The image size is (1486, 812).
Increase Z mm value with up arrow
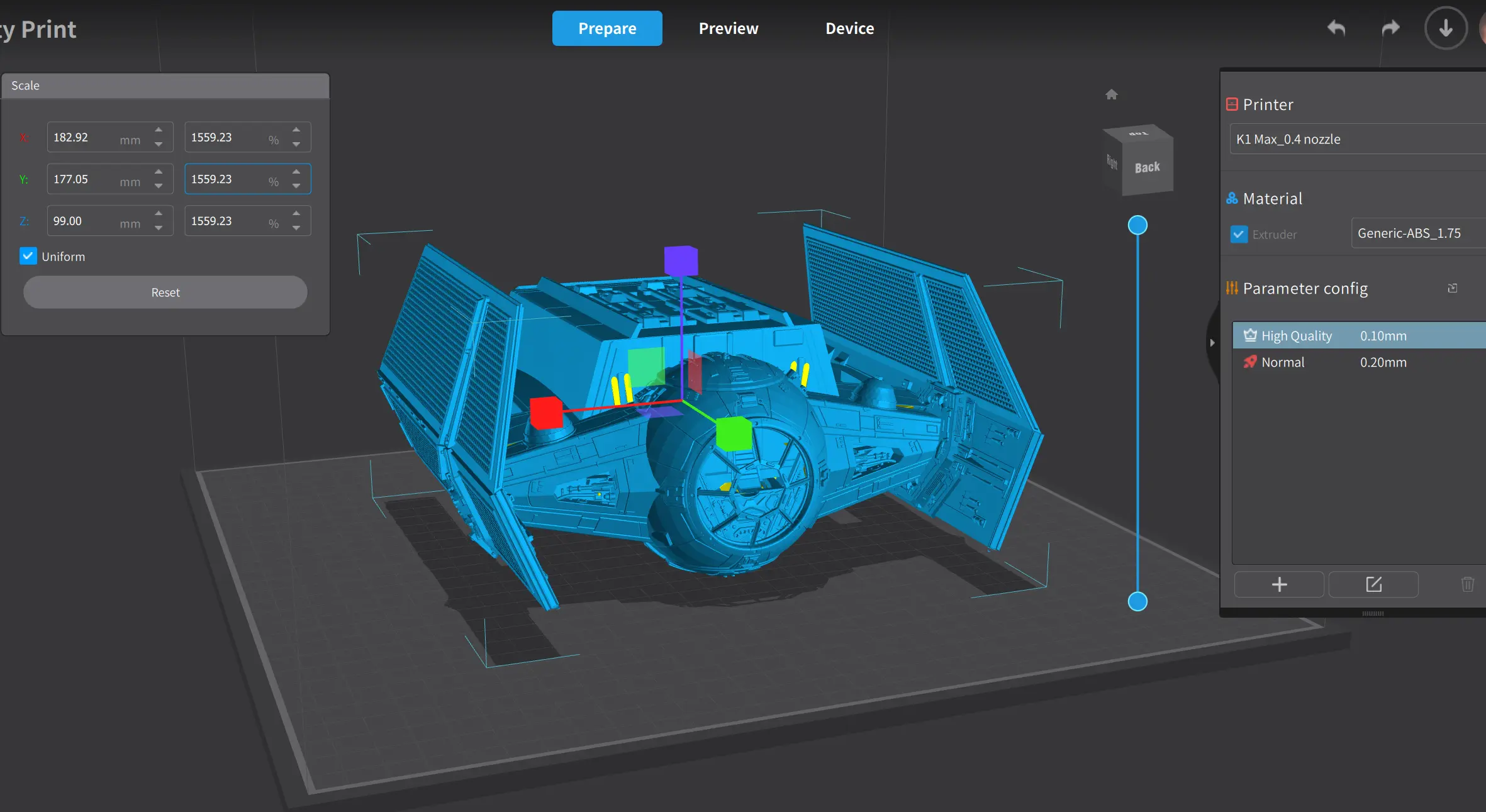point(159,213)
